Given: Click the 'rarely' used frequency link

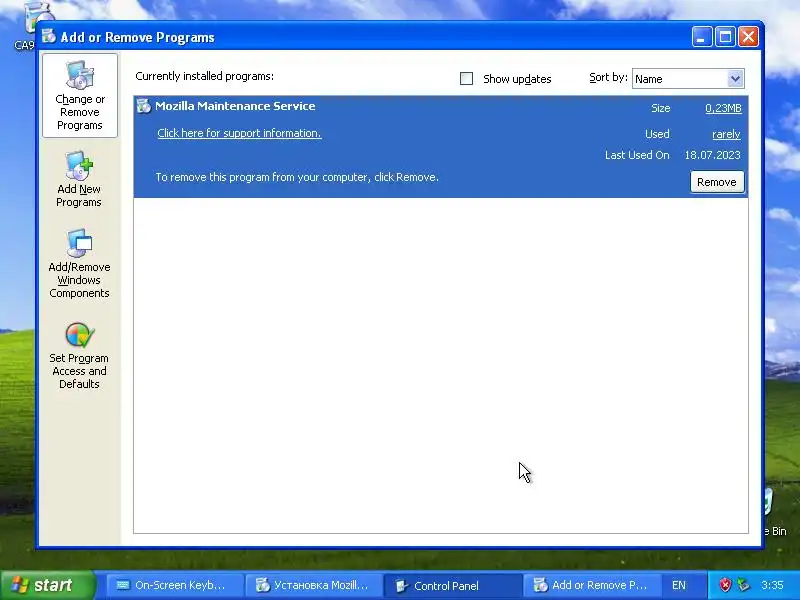Looking at the screenshot, I should [726, 134].
